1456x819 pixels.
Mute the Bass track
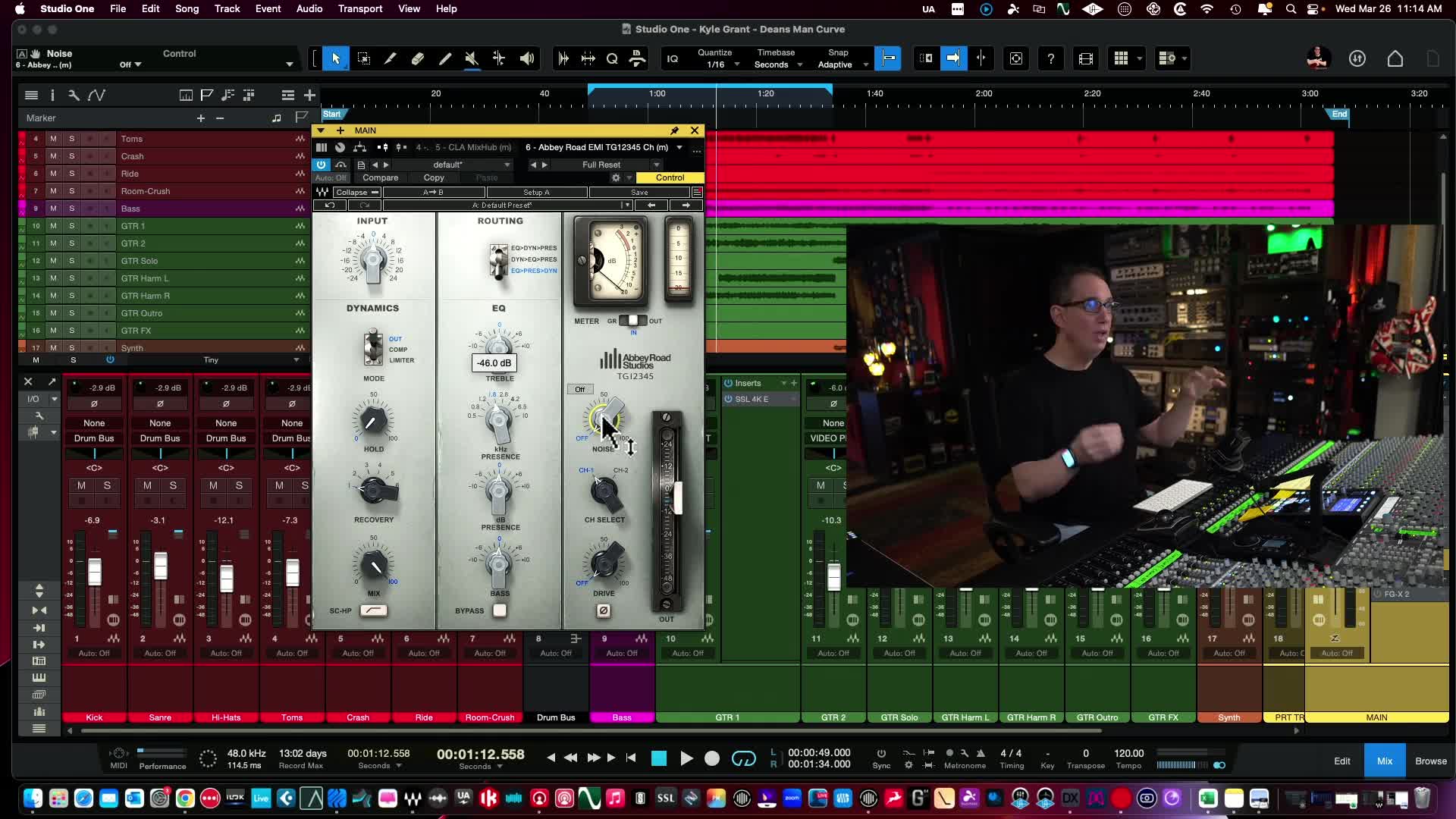[53, 209]
